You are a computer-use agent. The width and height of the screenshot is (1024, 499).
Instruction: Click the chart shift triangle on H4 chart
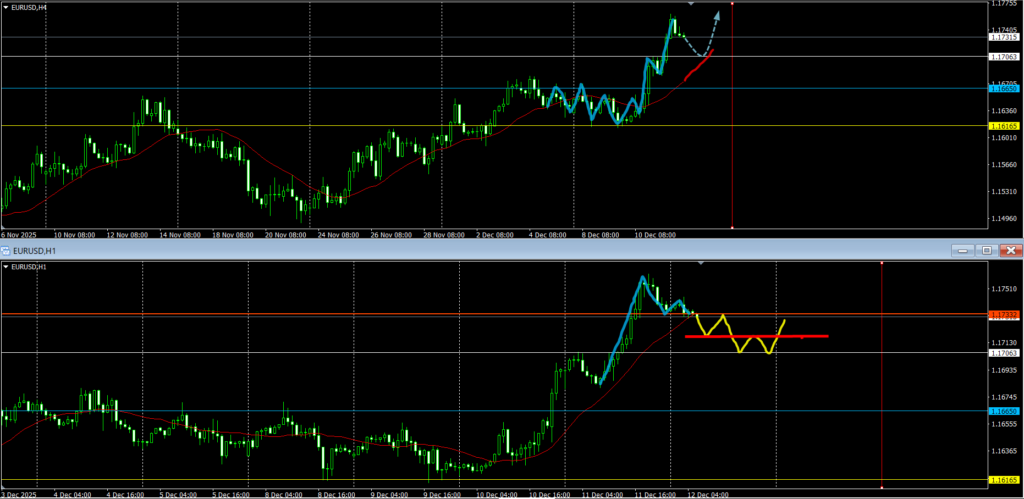pos(691,4)
